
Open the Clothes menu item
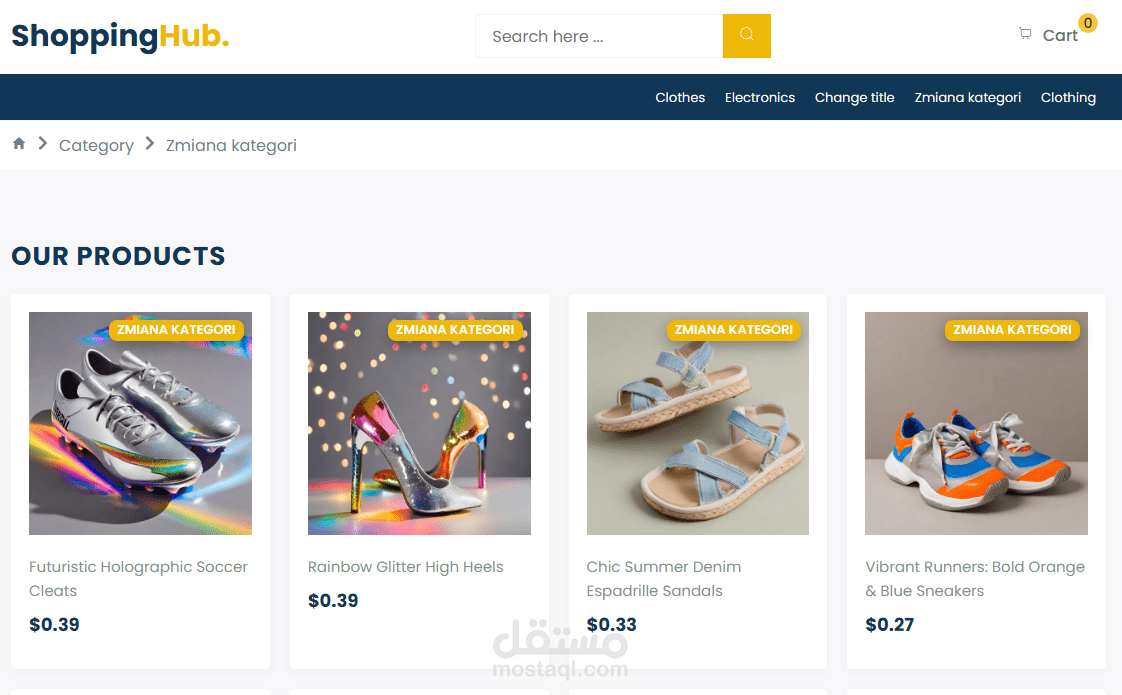point(680,97)
